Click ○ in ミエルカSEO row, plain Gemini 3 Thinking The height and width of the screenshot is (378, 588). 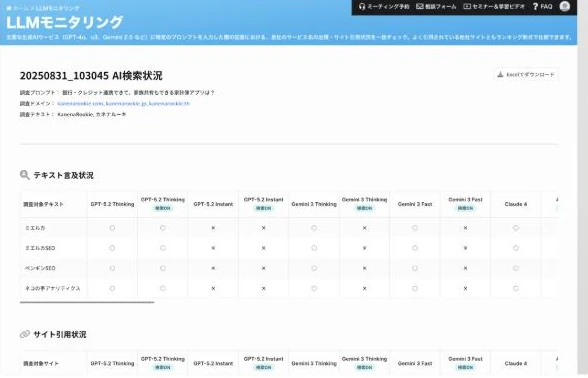point(314,248)
